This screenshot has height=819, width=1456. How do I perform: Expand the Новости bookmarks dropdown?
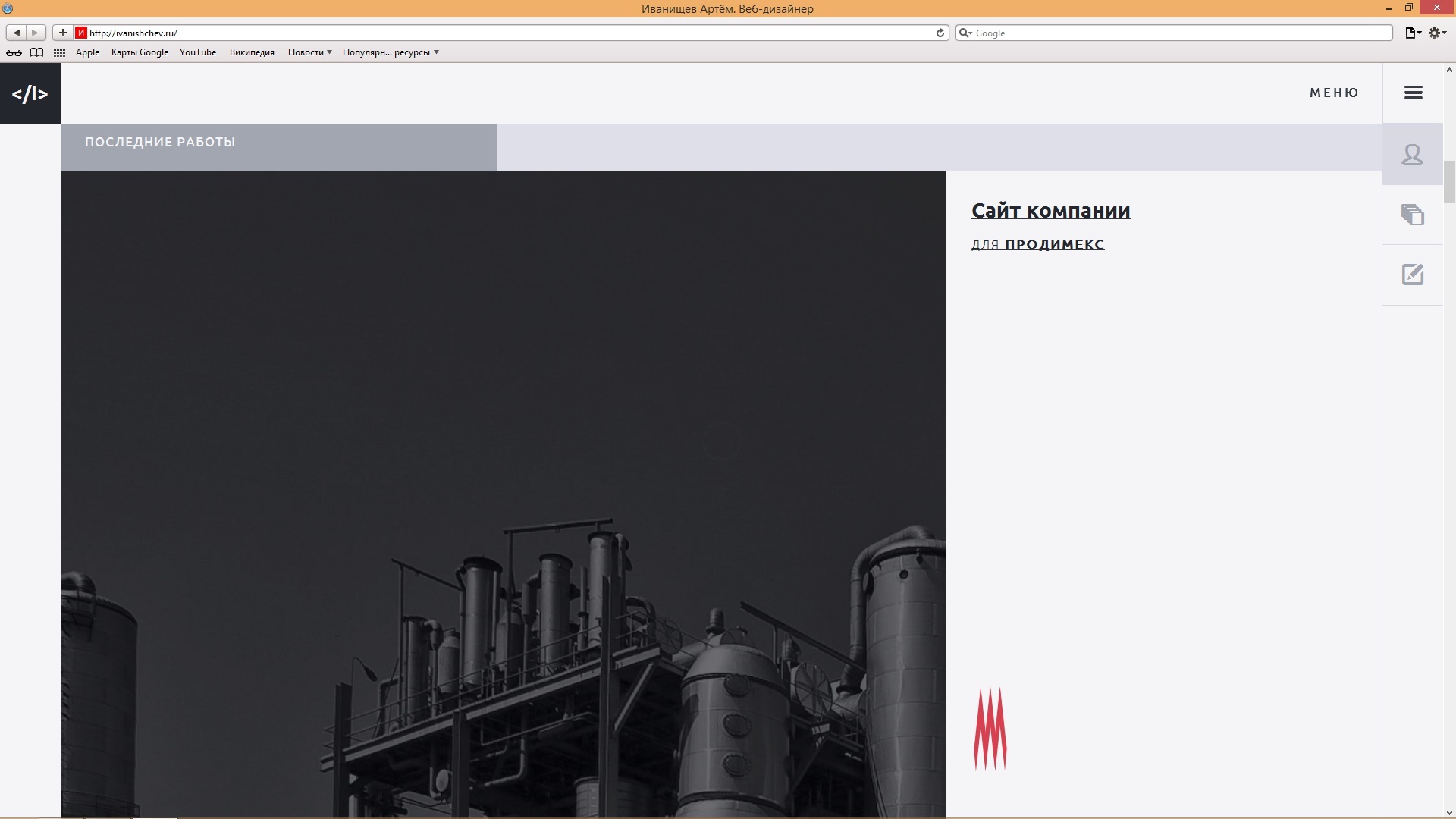(x=309, y=52)
